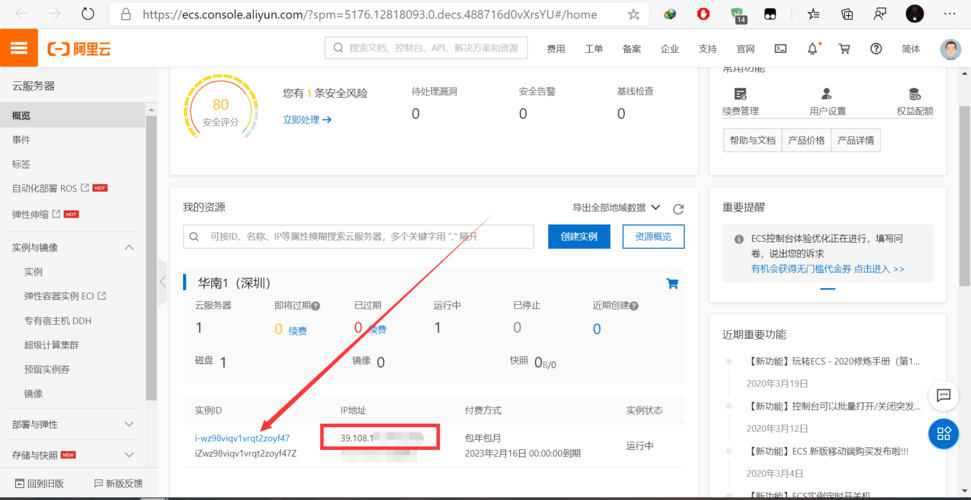Click the blue cart icon for Shenzhen region
This screenshot has width=971, height=500.
tap(672, 284)
